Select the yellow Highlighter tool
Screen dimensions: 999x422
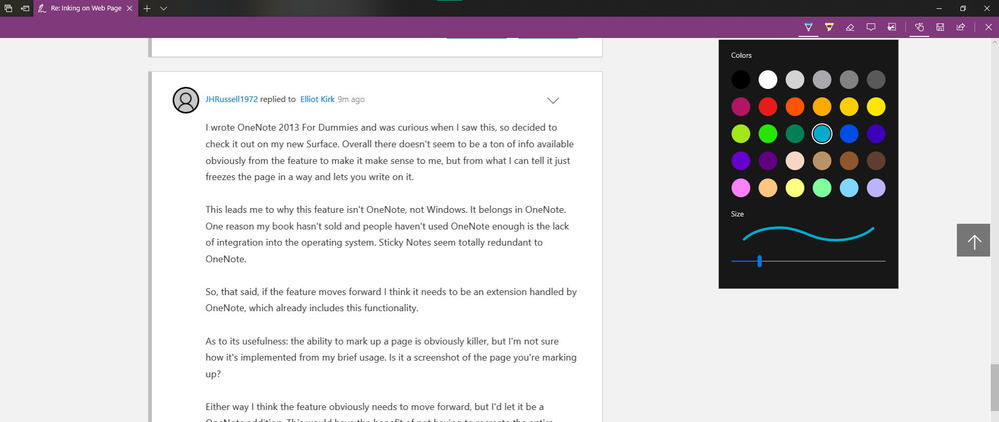point(828,27)
